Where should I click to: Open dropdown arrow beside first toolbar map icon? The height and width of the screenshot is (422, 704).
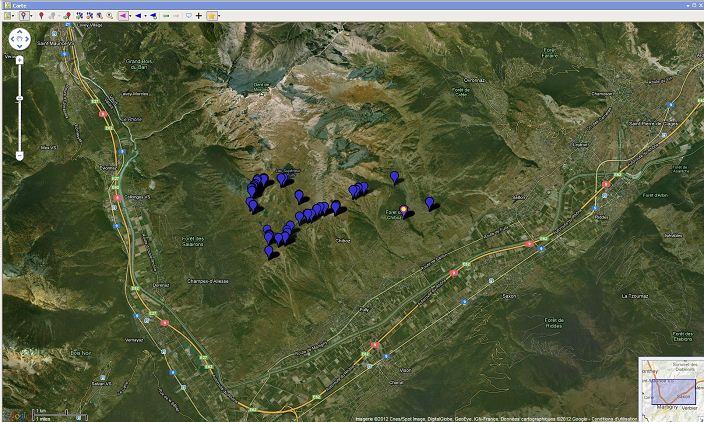pos(13,16)
